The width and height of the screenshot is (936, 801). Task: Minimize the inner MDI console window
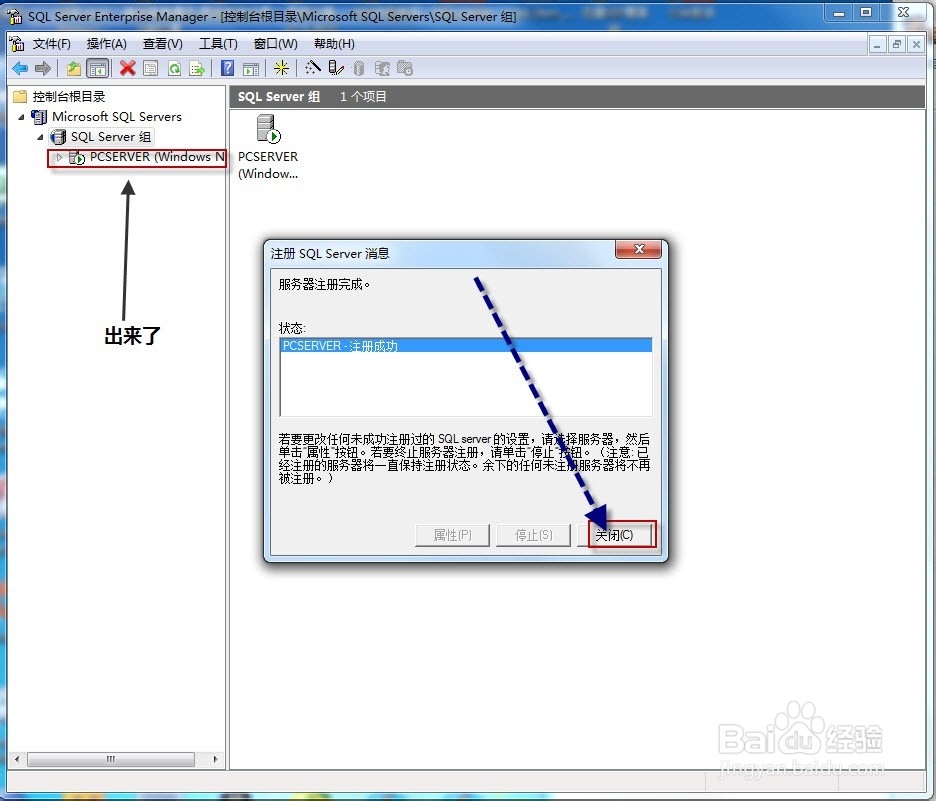tap(877, 44)
